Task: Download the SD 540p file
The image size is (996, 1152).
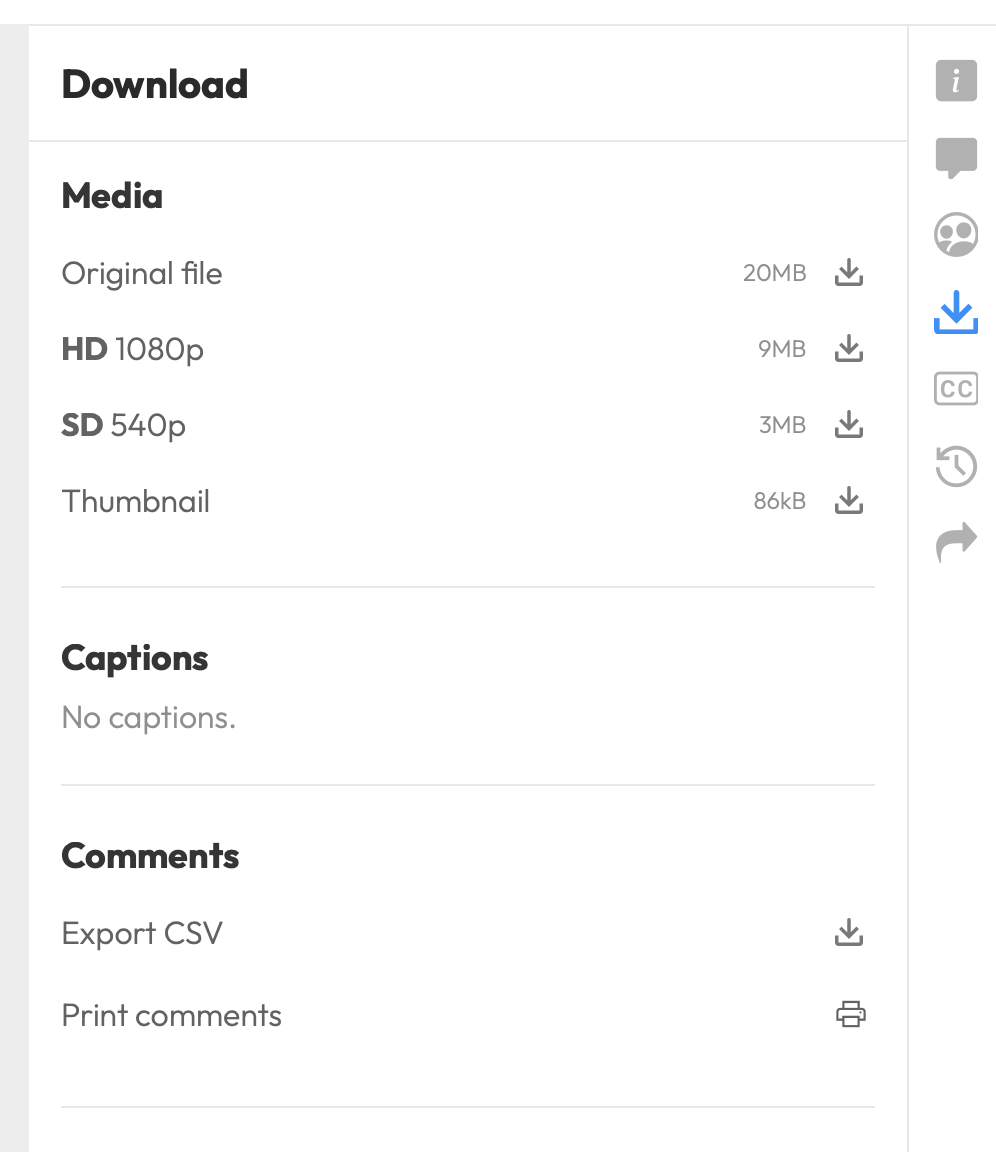Action: pyautogui.click(x=849, y=425)
